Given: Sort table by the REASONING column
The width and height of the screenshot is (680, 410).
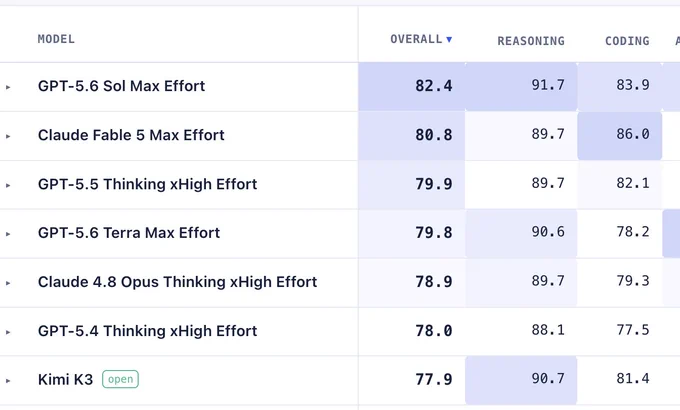Looking at the screenshot, I should pos(531,41).
